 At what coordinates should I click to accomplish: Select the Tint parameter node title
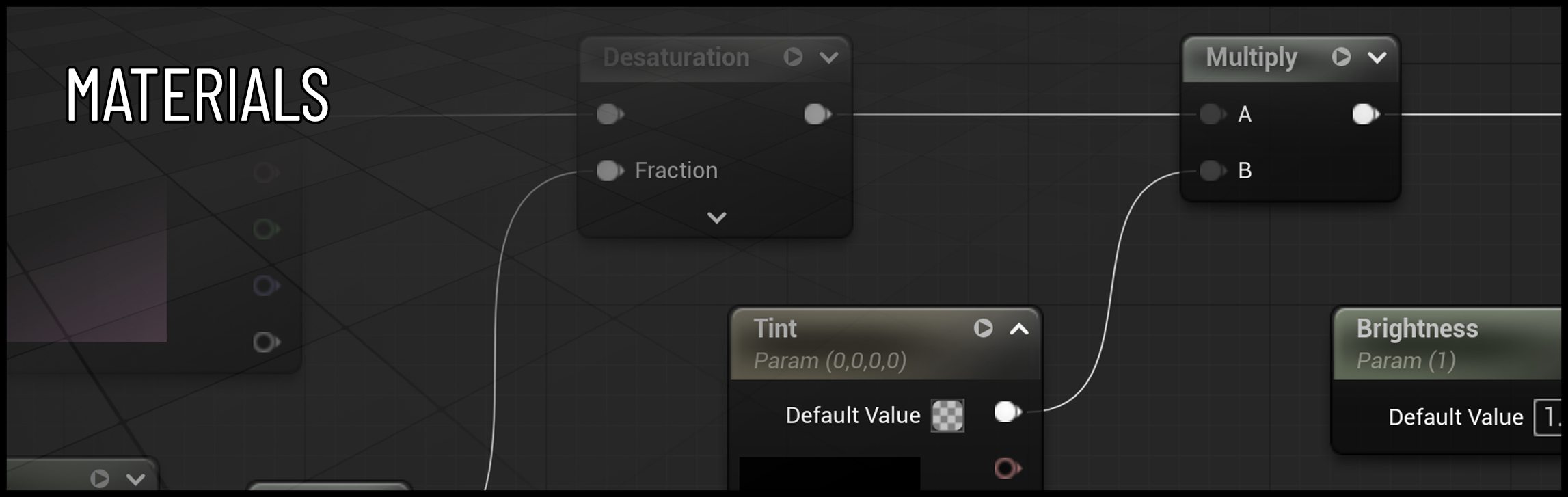coord(775,329)
